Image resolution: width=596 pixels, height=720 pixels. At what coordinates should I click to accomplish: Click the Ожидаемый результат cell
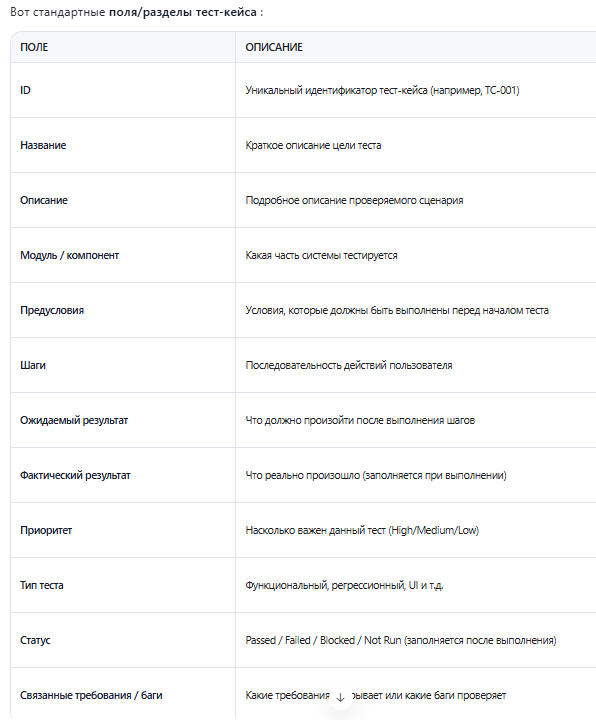[123, 420]
